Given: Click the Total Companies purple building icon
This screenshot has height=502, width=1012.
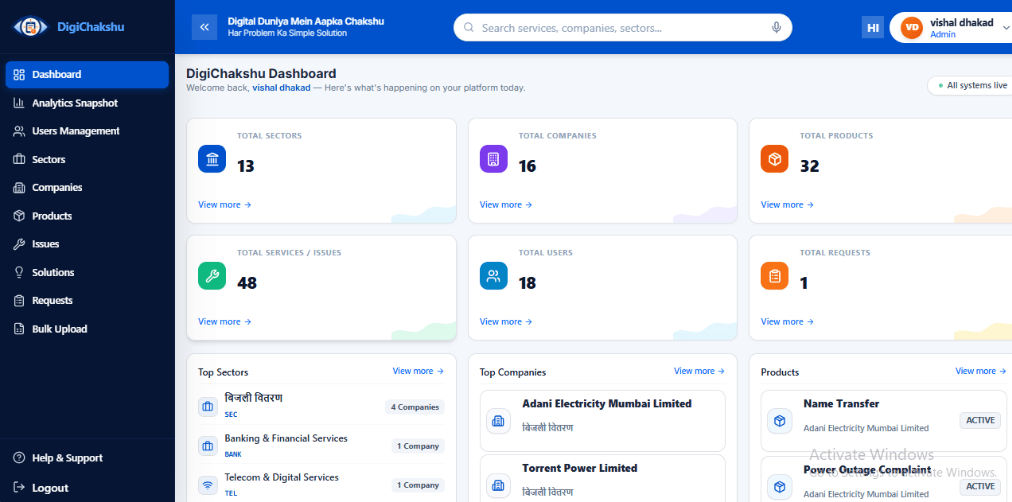Looking at the screenshot, I should tap(494, 159).
